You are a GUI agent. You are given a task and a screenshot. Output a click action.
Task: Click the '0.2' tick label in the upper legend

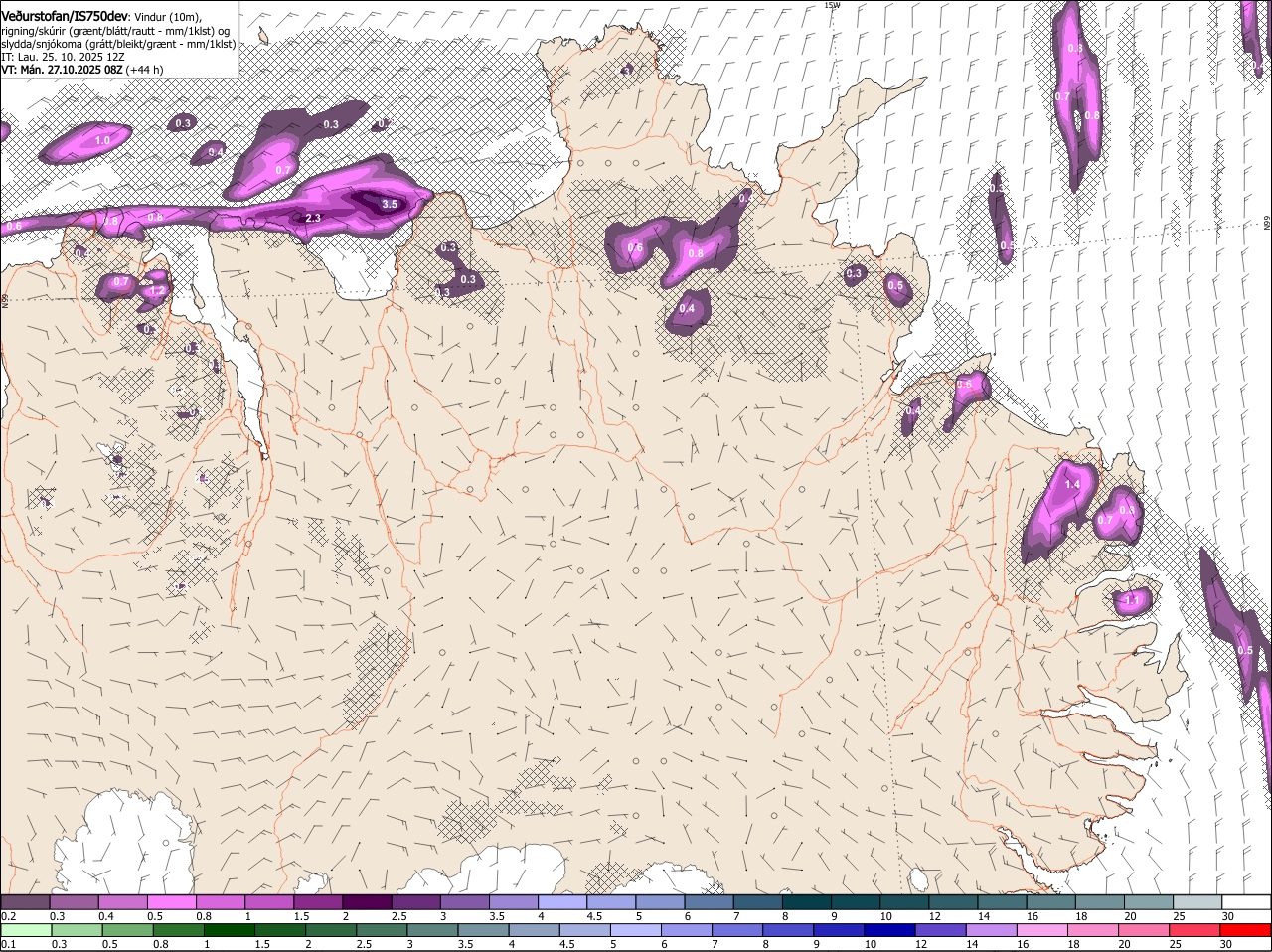pos(9,915)
